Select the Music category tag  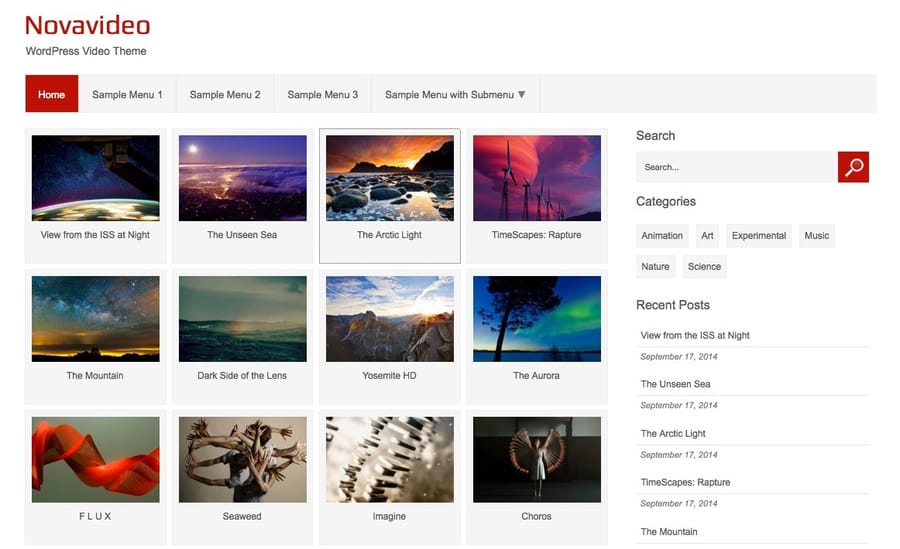(816, 235)
